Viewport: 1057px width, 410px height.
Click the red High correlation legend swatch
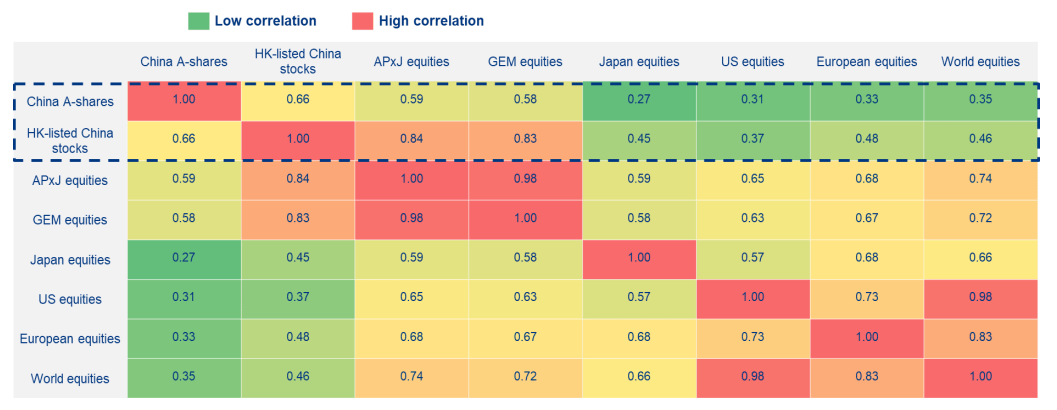[365, 21]
